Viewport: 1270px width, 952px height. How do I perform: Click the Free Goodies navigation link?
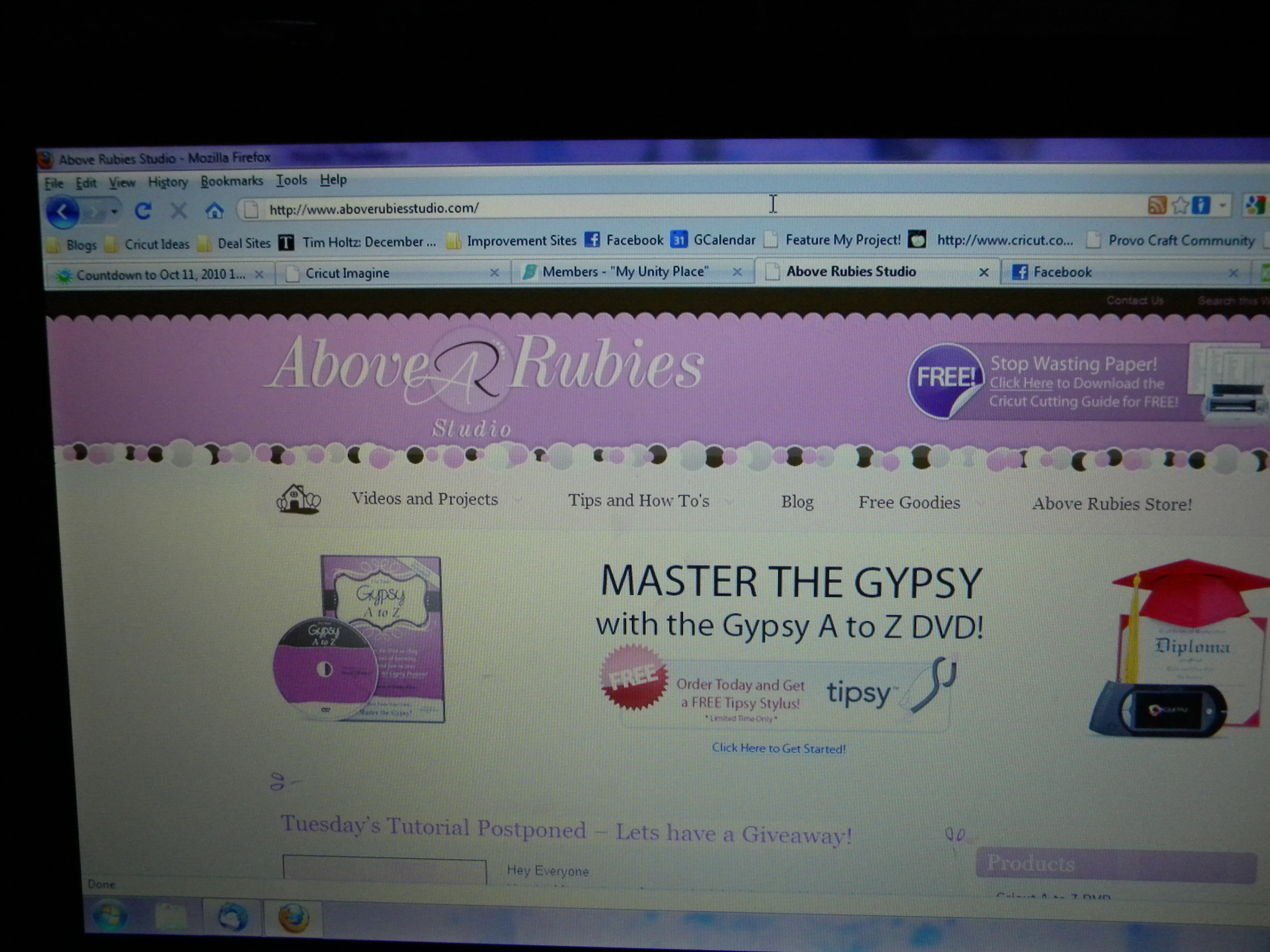click(x=909, y=503)
